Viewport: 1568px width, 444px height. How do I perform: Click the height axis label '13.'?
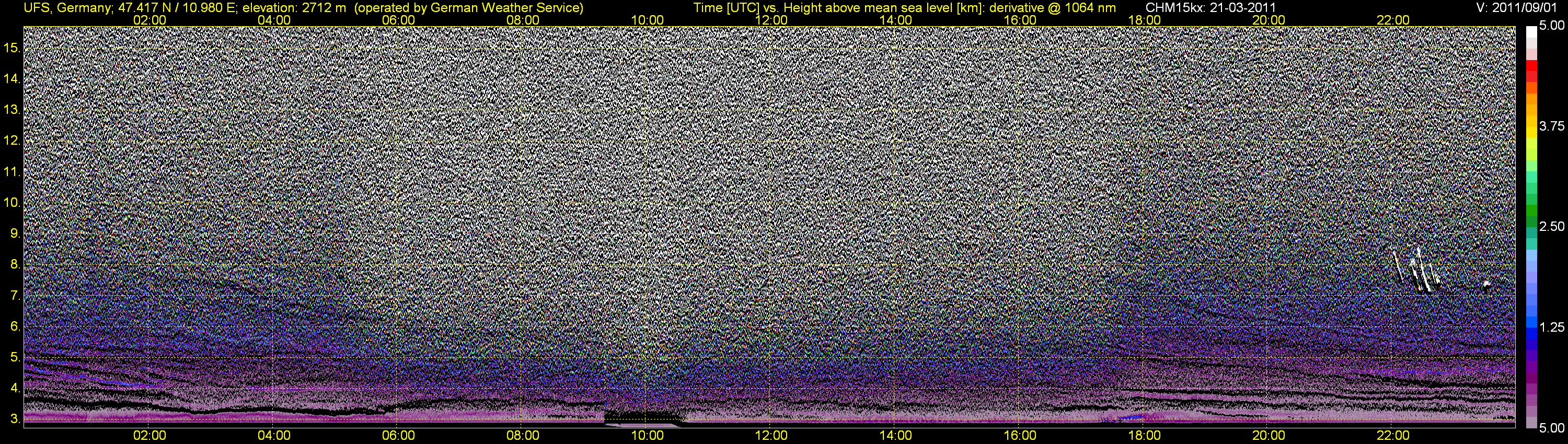(12, 110)
